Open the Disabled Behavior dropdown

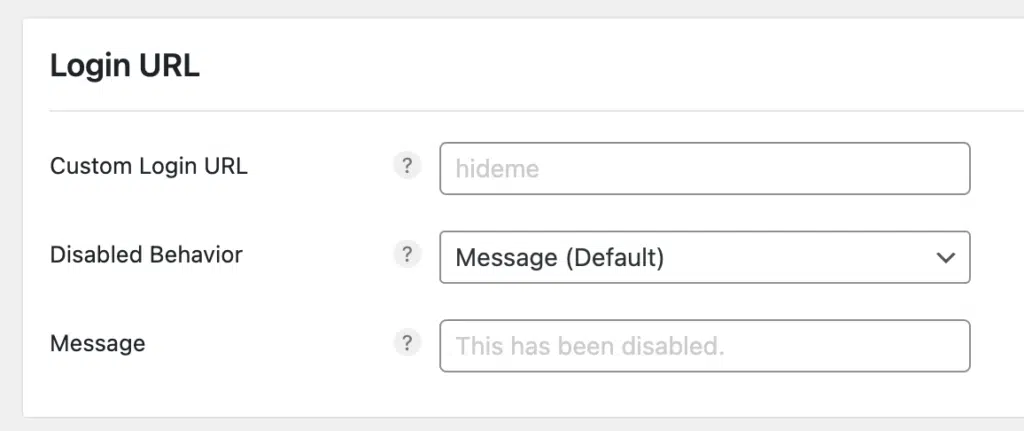point(704,258)
